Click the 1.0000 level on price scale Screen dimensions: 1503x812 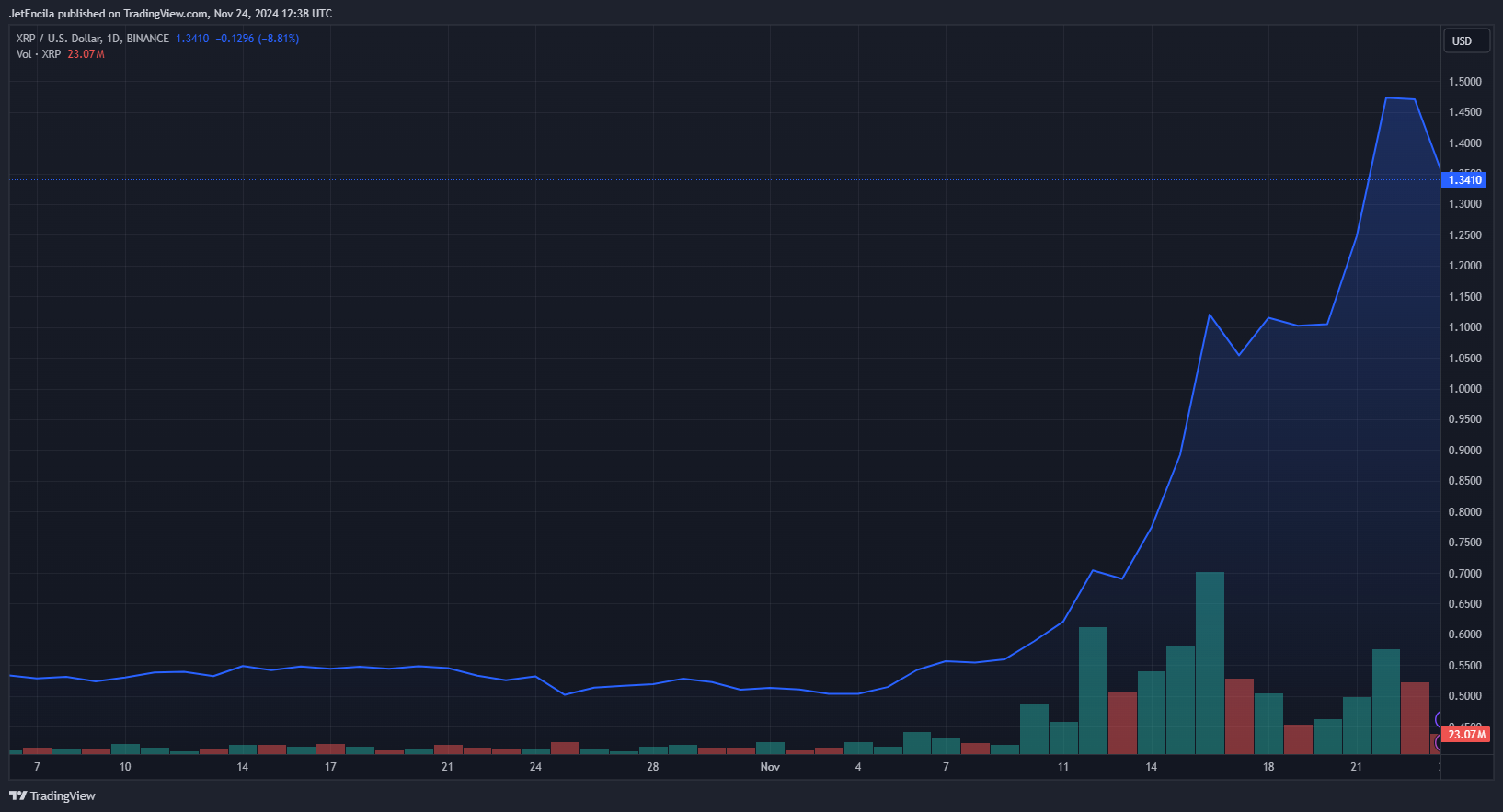point(1464,389)
